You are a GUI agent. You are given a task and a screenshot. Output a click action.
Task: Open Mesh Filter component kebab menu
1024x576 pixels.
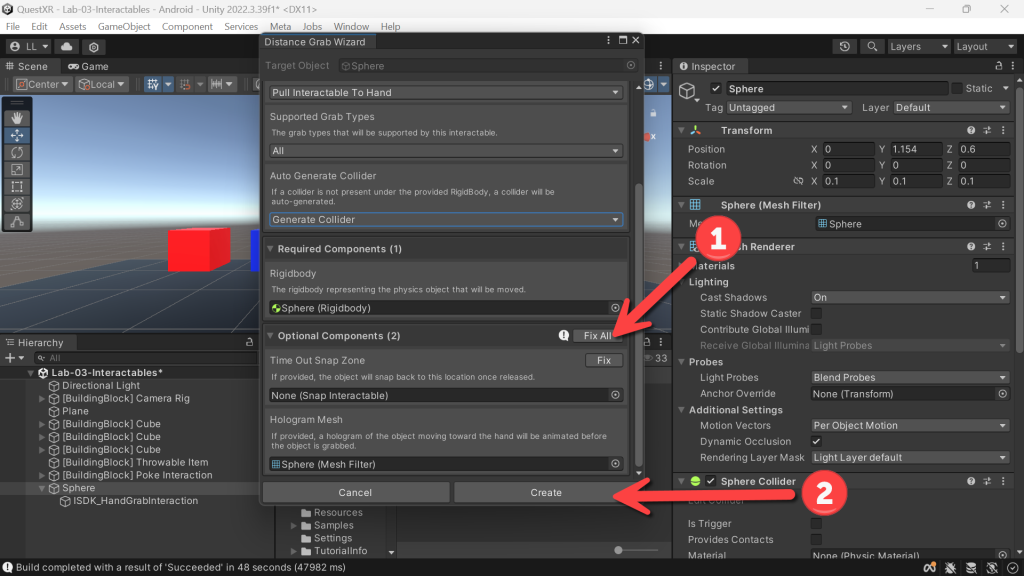pos(1003,205)
